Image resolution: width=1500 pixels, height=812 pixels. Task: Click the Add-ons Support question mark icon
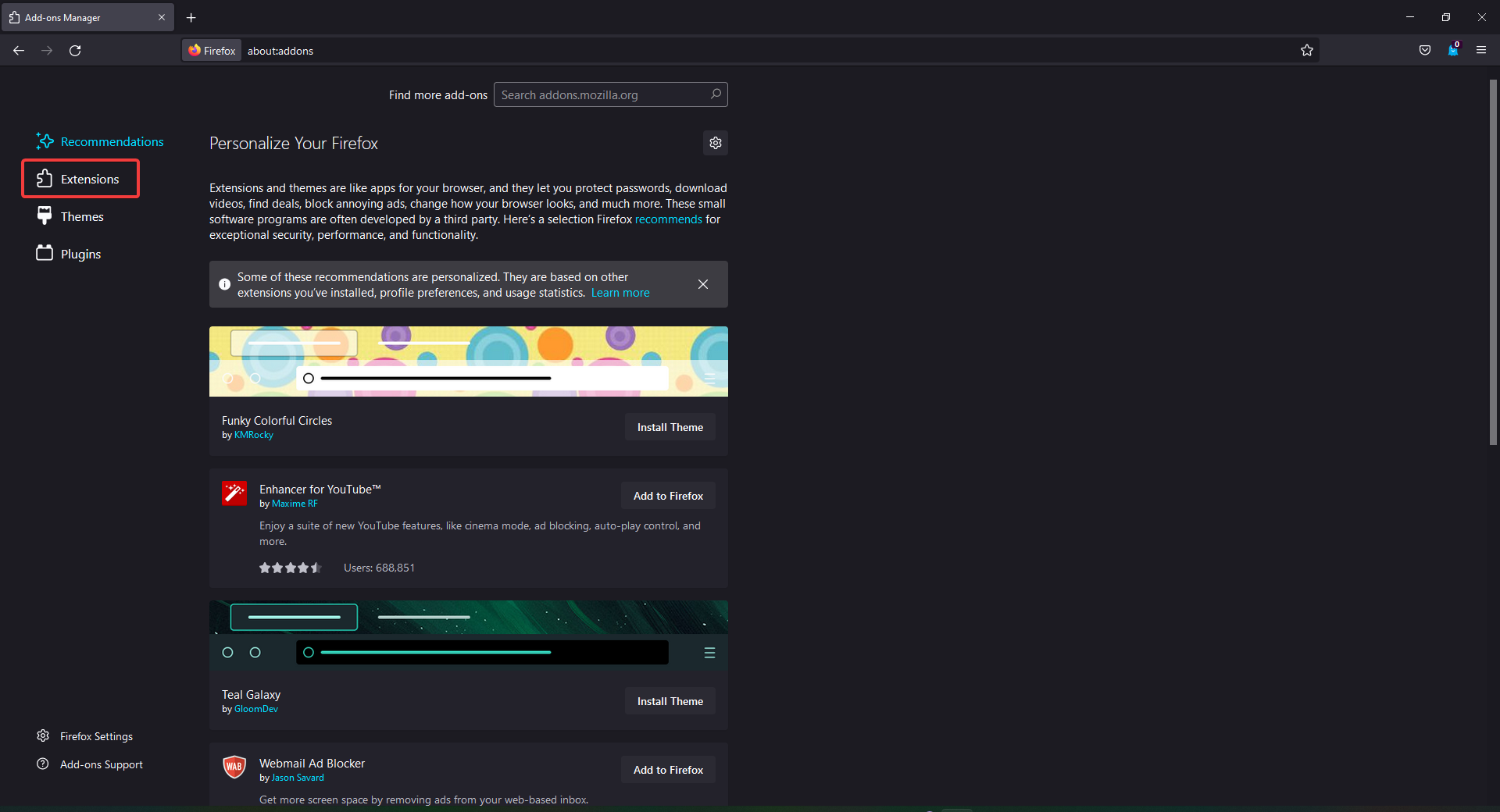click(x=43, y=764)
